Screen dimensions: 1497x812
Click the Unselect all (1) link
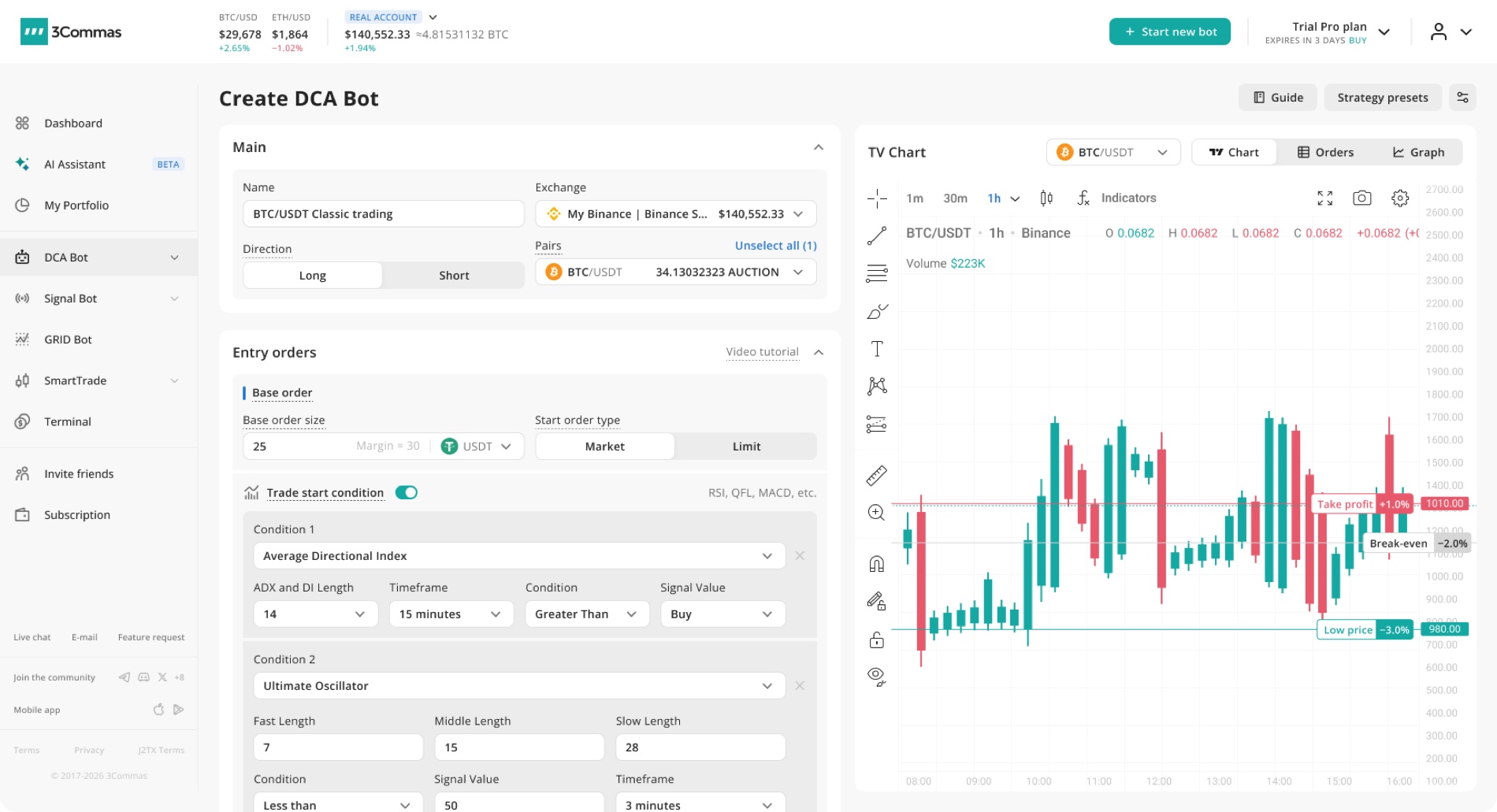pyautogui.click(x=775, y=246)
